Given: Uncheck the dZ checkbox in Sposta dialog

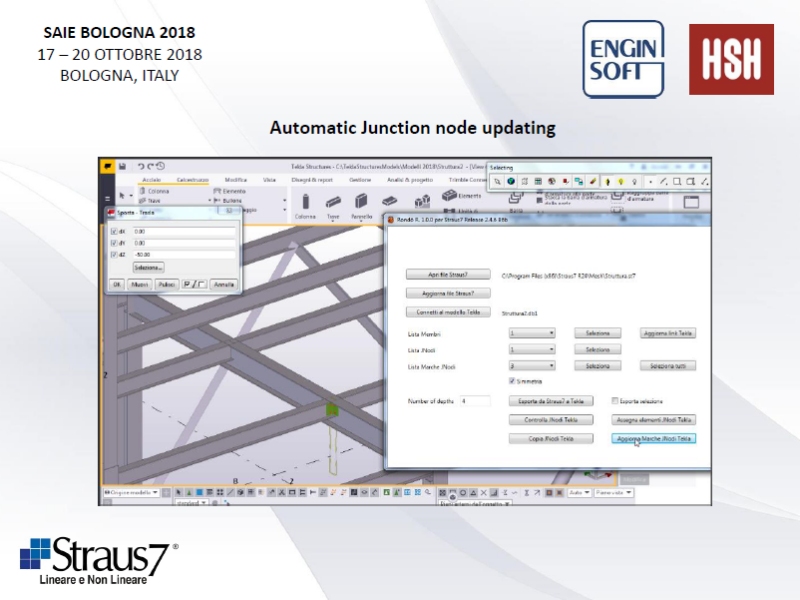Looking at the screenshot, I should click(x=113, y=255).
